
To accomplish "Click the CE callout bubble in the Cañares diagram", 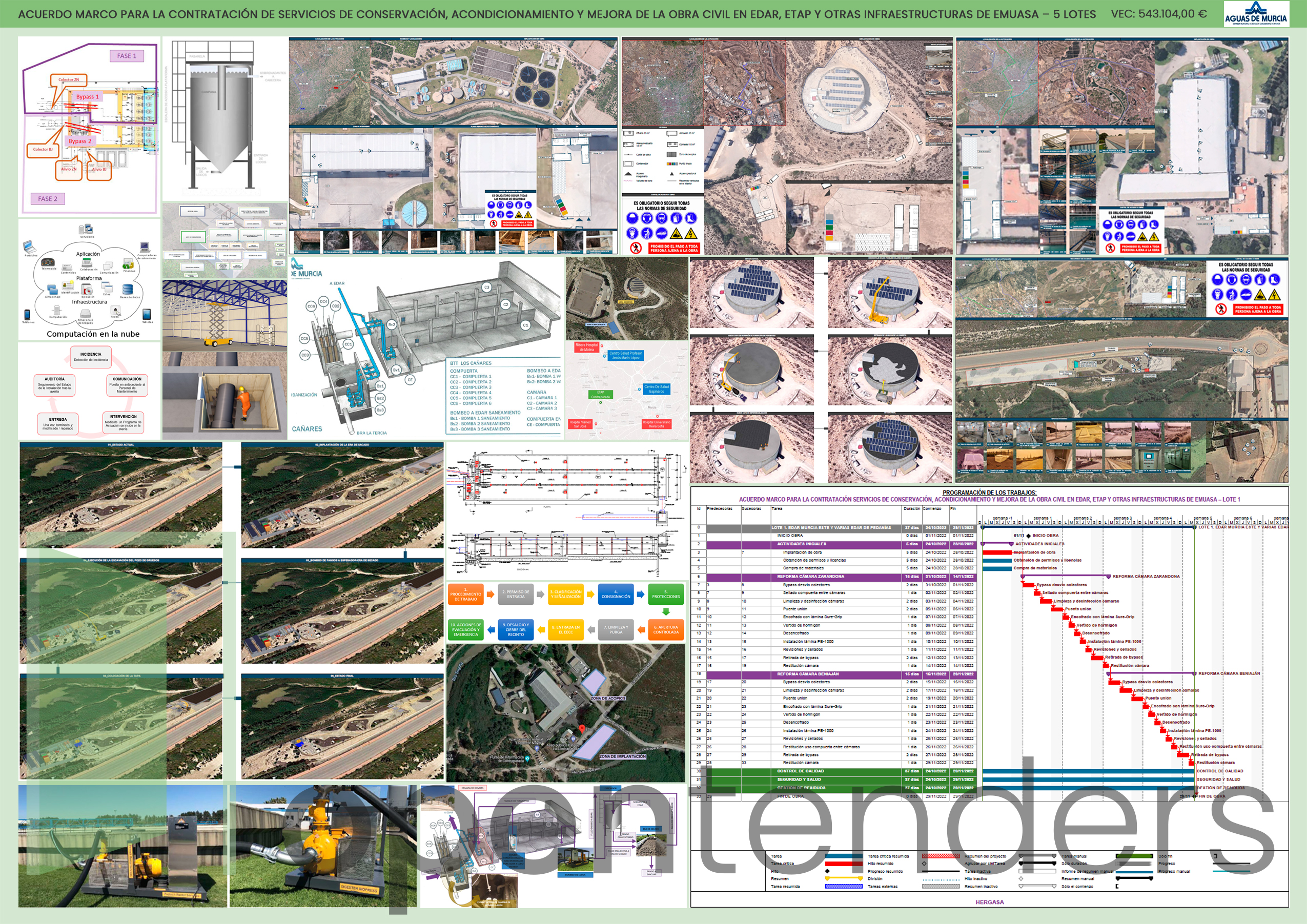I will pos(410,380).
